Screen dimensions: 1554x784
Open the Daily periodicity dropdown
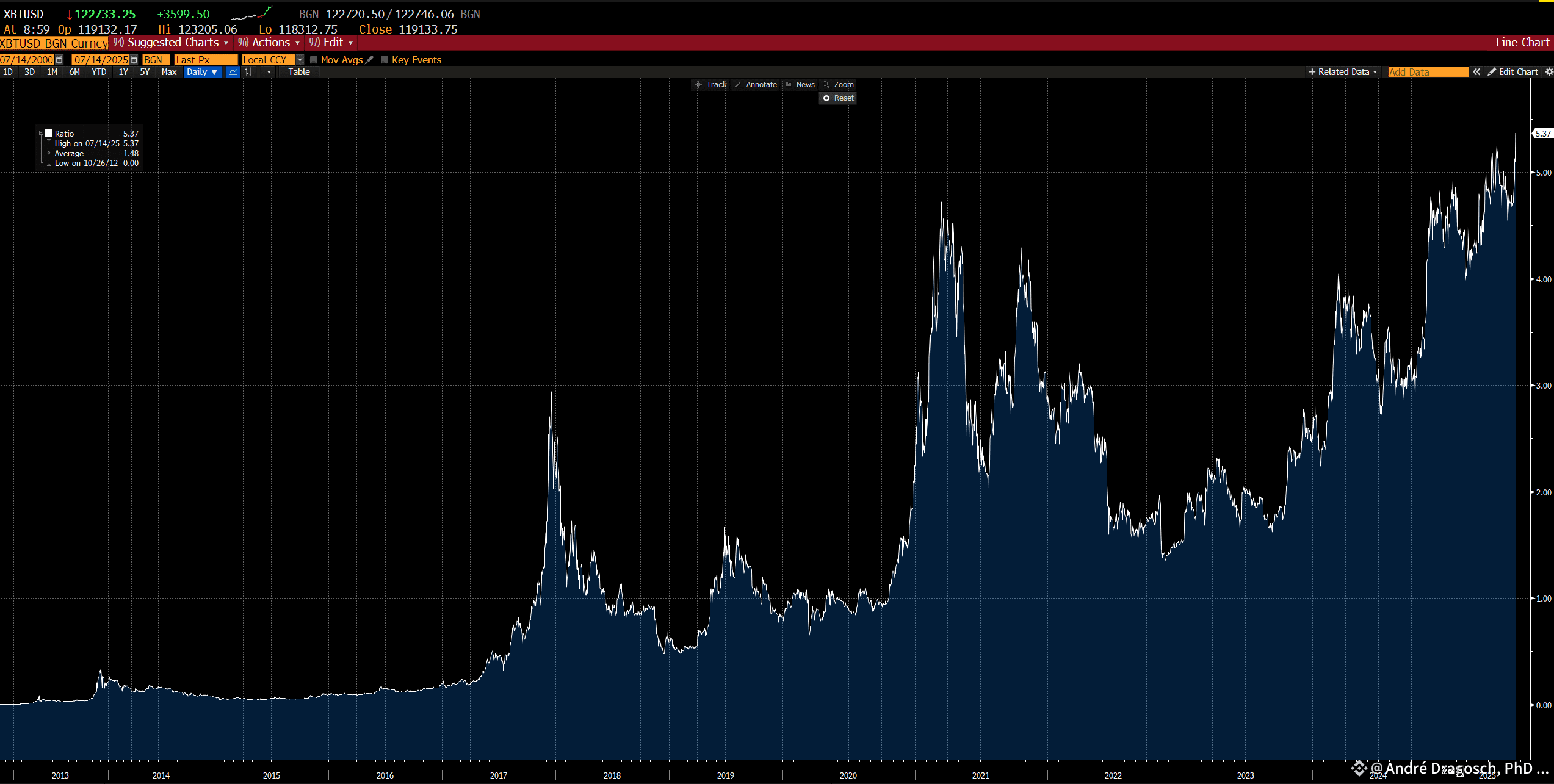(202, 72)
